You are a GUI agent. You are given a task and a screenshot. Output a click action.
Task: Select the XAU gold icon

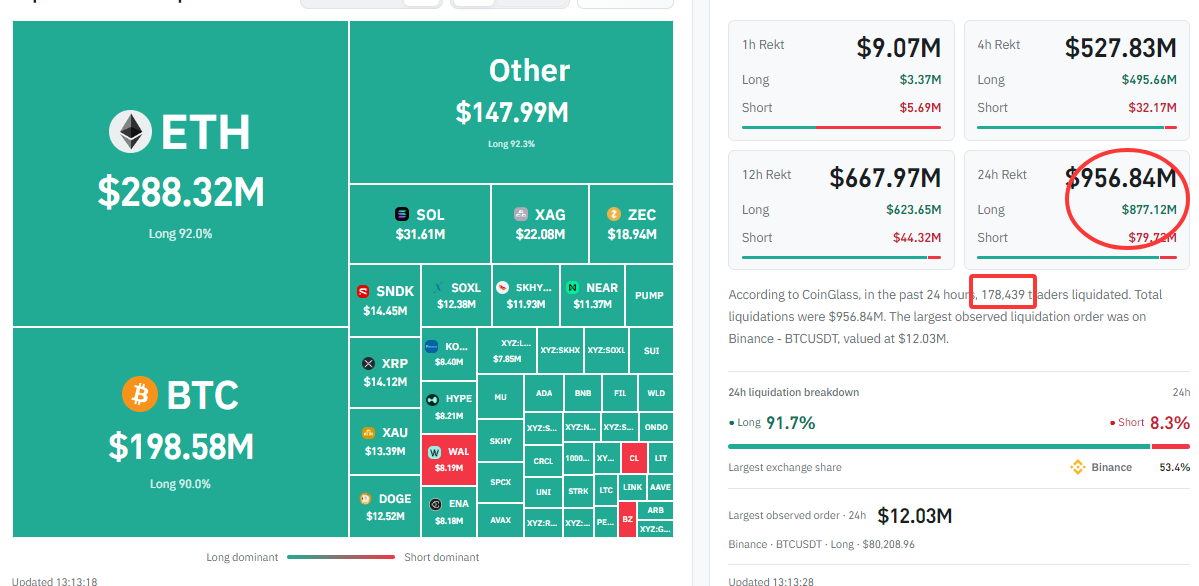[369, 433]
